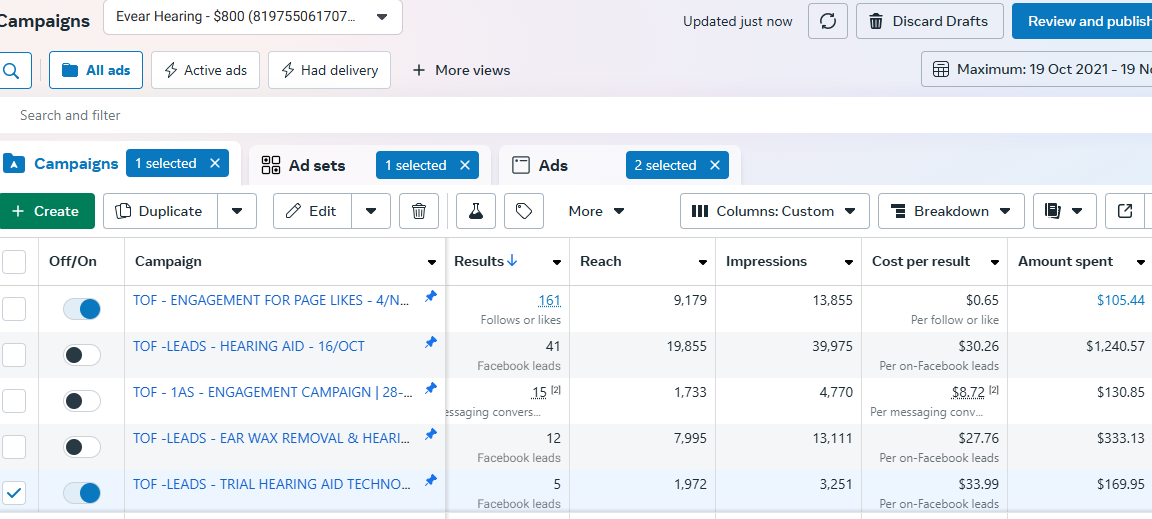
Task: Toggle on 1AS ENGAGEMENT CAMPAIGN switch
Action: tap(82, 401)
